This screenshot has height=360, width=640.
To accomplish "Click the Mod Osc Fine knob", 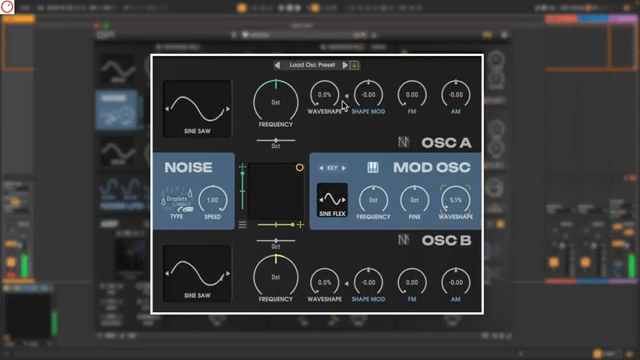I will [415, 200].
